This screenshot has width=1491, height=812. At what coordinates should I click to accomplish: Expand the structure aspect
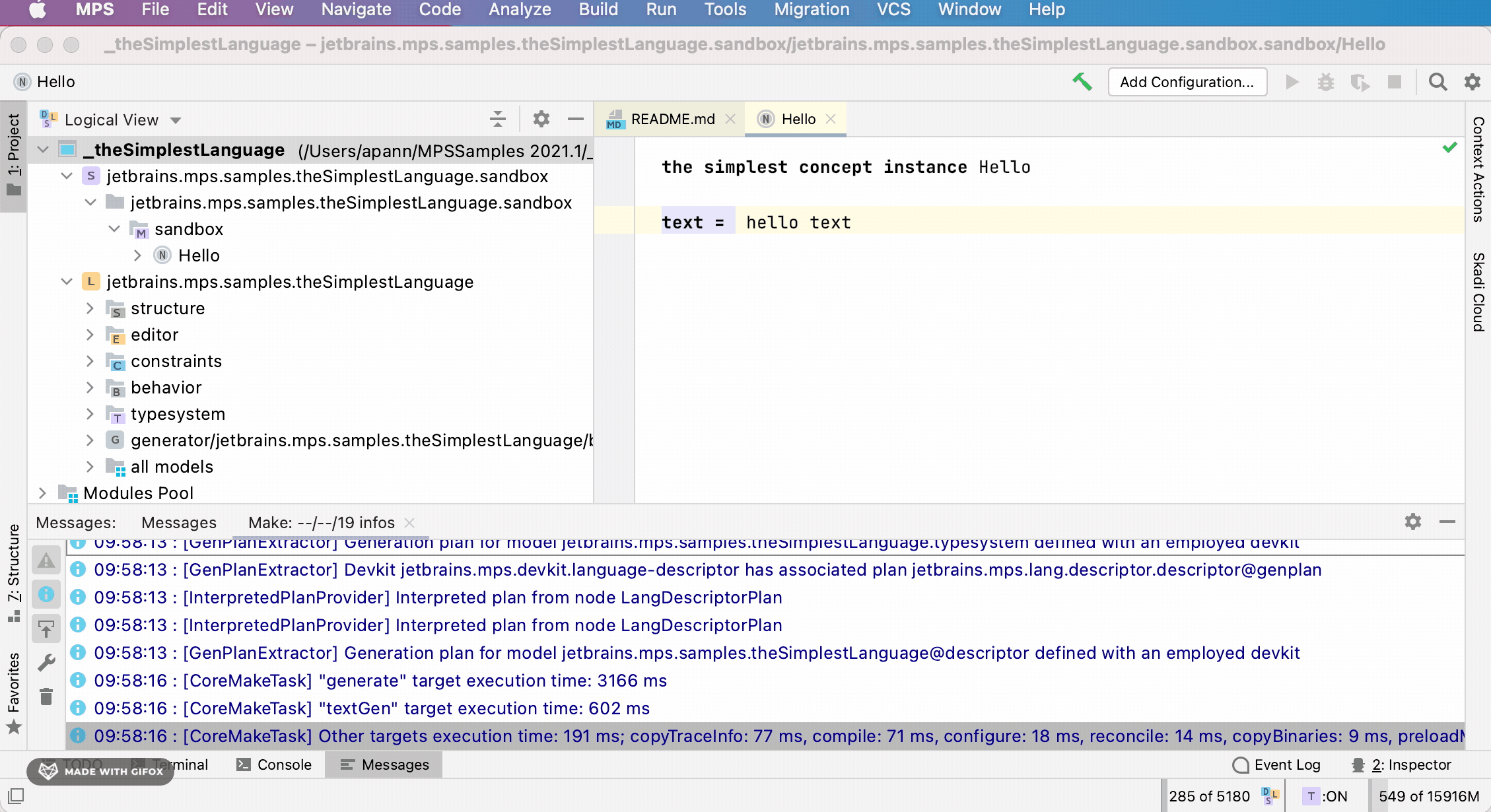point(90,308)
